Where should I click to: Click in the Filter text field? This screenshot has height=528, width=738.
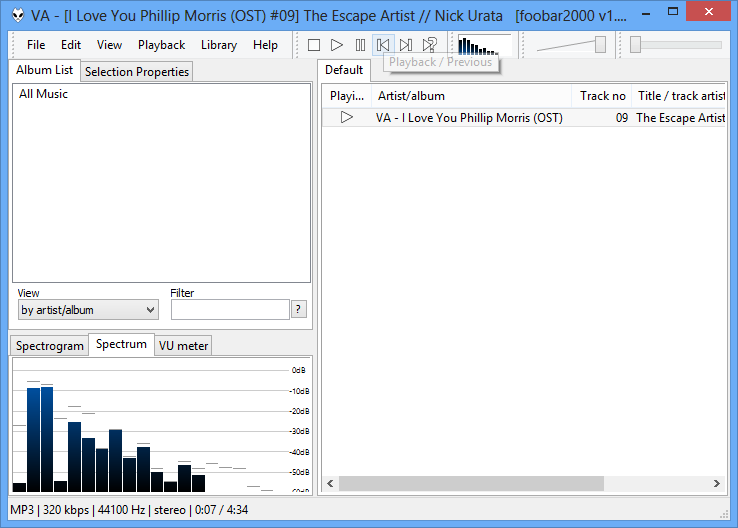(229, 310)
